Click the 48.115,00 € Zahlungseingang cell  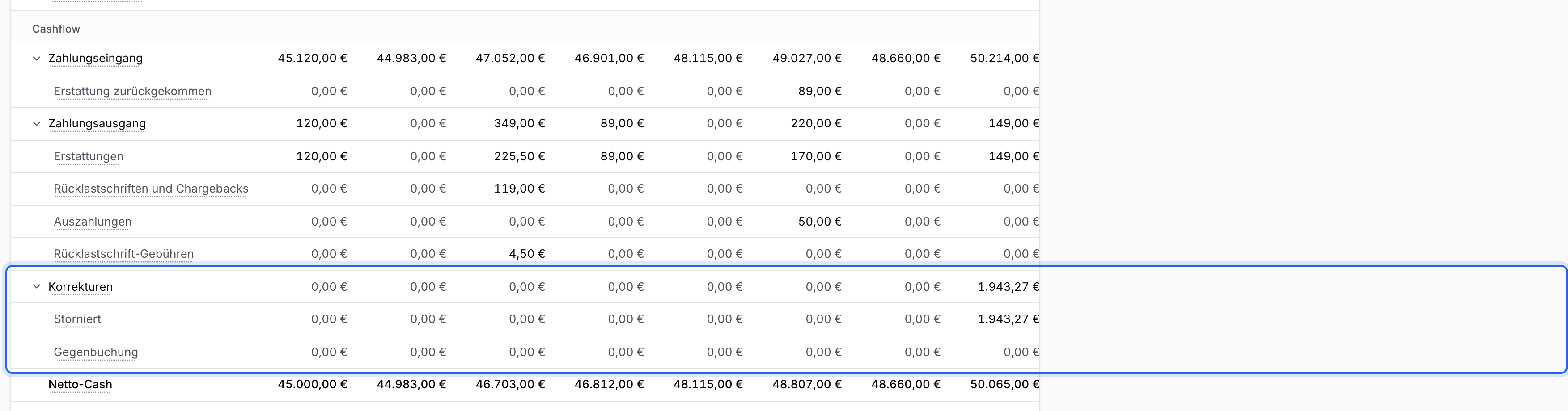708,59
